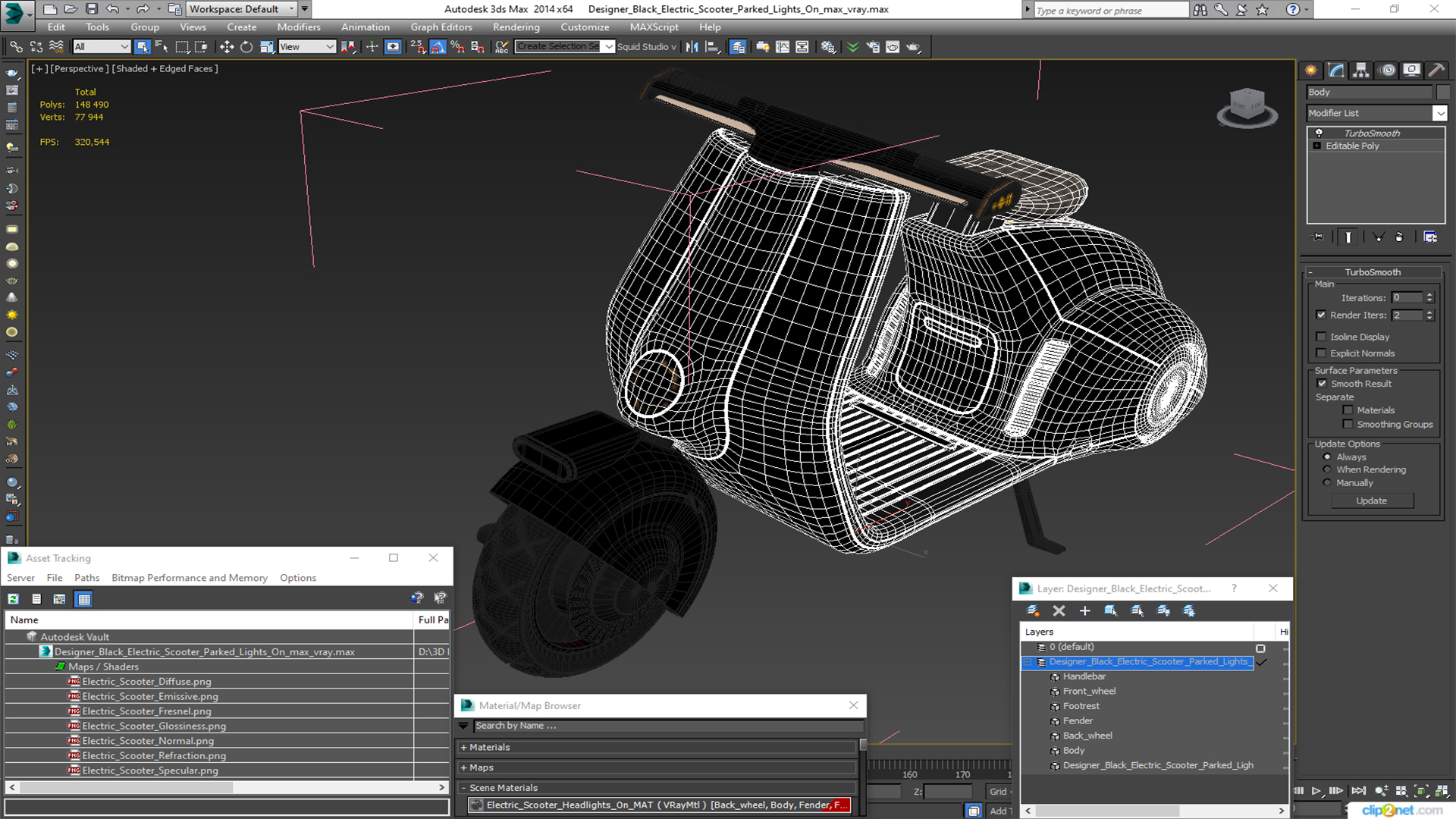Open Paths menu in Asset Tracking
The image size is (1456, 819).
(x=86, y=578)
